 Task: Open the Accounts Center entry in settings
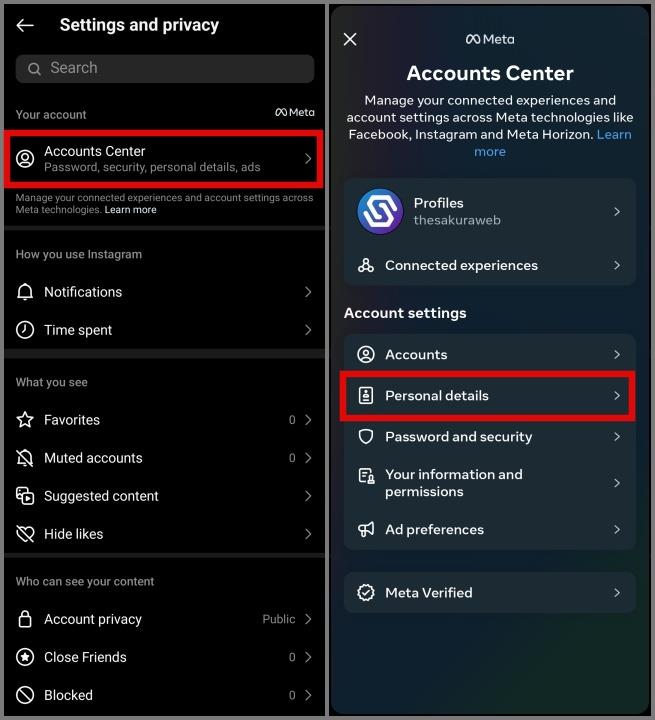tap(164, 159)
